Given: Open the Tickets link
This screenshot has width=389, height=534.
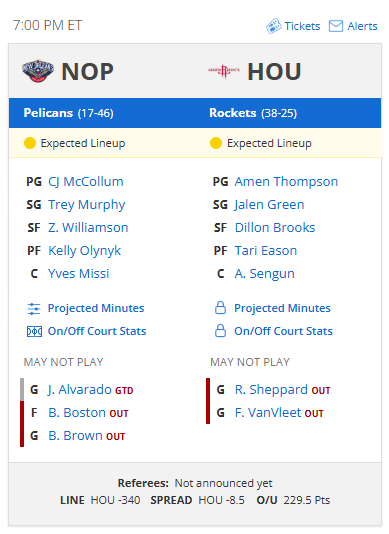Looking at the screenshot, I should pyautogui.click(x=302, y=26).
